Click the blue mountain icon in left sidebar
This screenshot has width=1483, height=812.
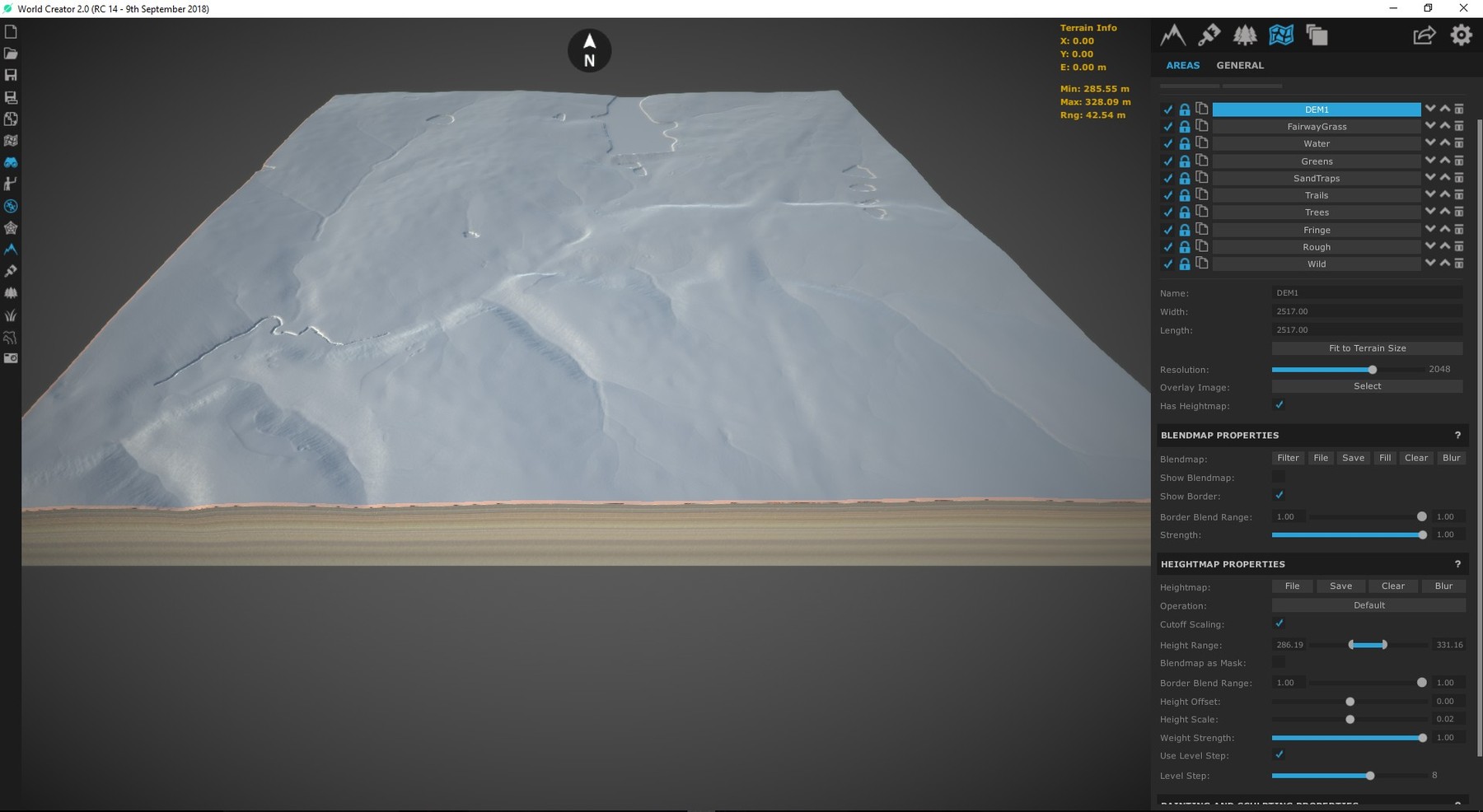pos(11,249)
